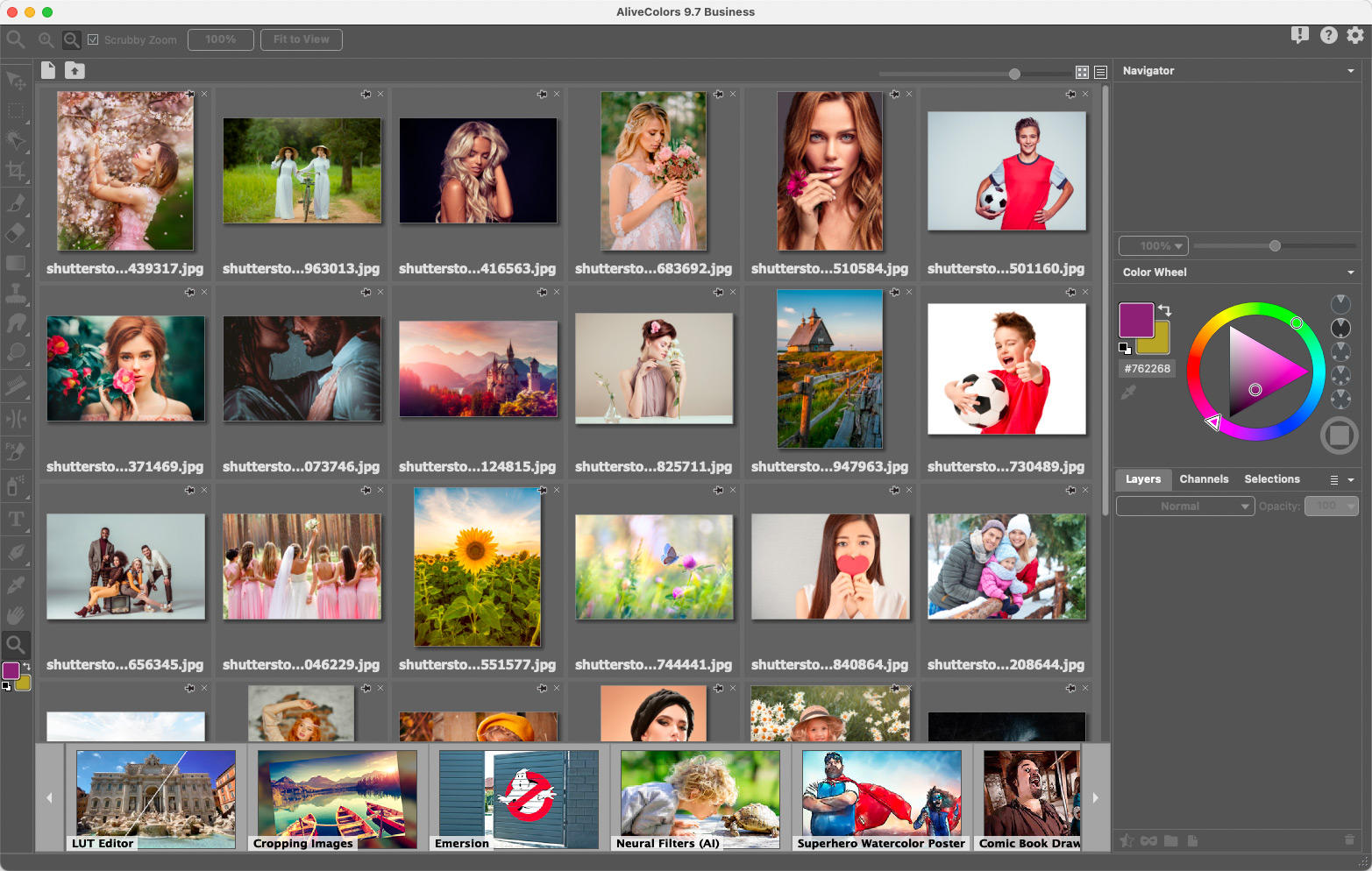The height and width of the screenshot is (871, 1372).
Task: Open an image with the folder-arrow icon
Action: (75, 70)
